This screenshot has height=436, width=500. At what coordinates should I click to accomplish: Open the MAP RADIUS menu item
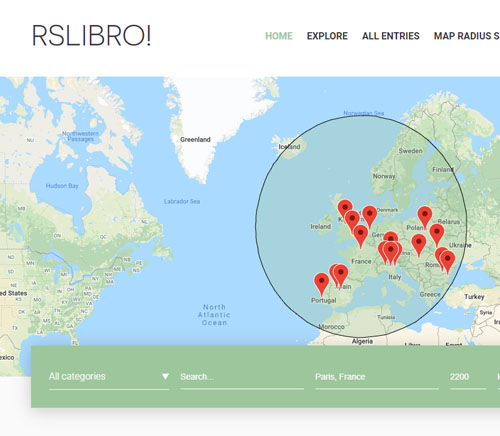click(x=466, y=36)
